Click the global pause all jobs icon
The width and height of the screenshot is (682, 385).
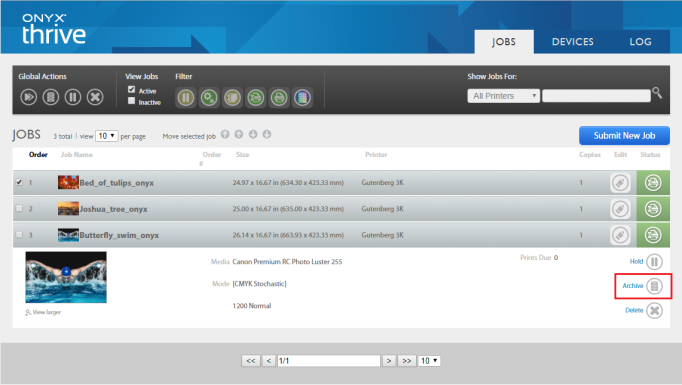click(73, 97)
